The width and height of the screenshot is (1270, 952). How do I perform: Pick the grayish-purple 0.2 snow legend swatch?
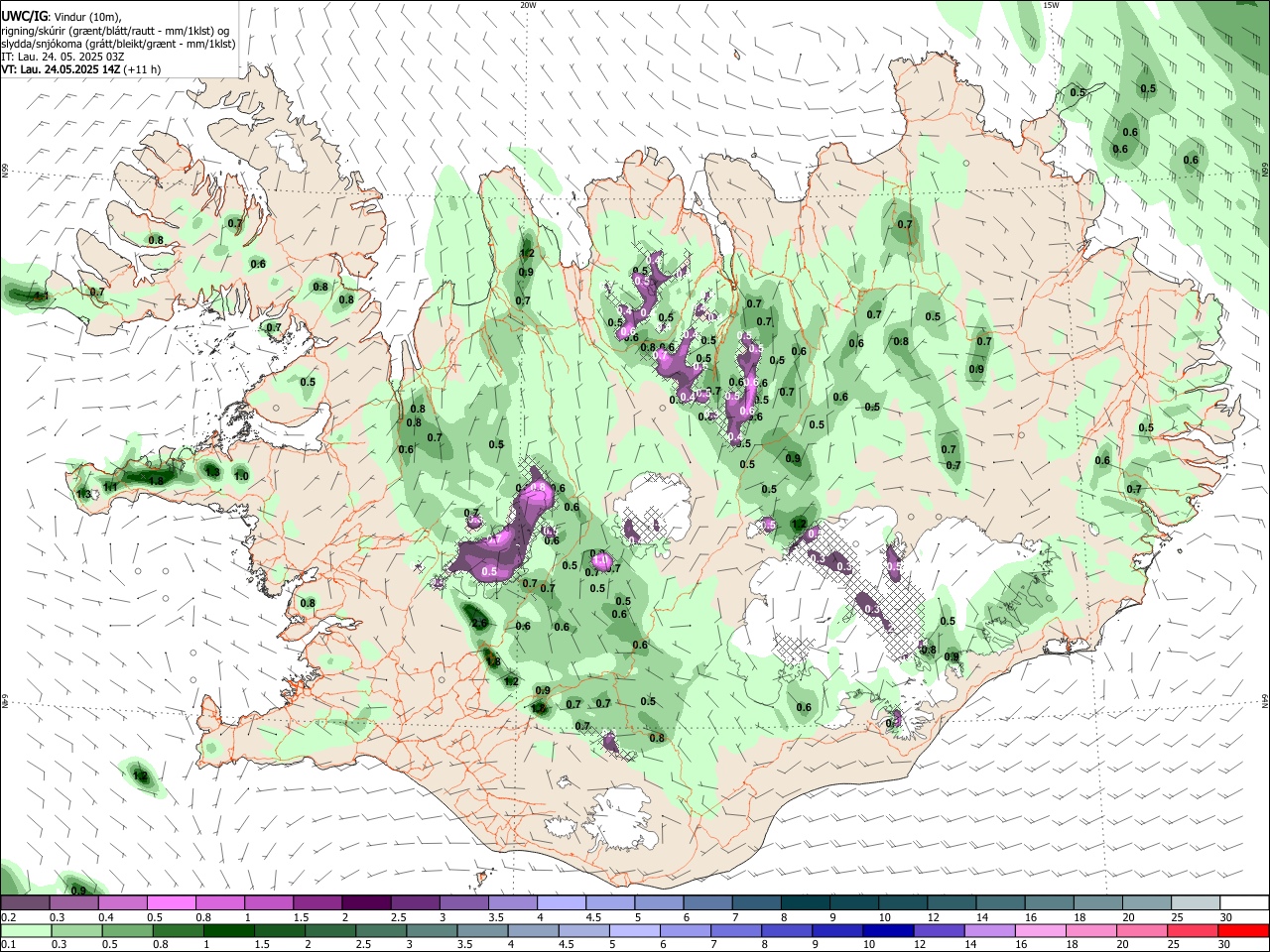point(25,902)
